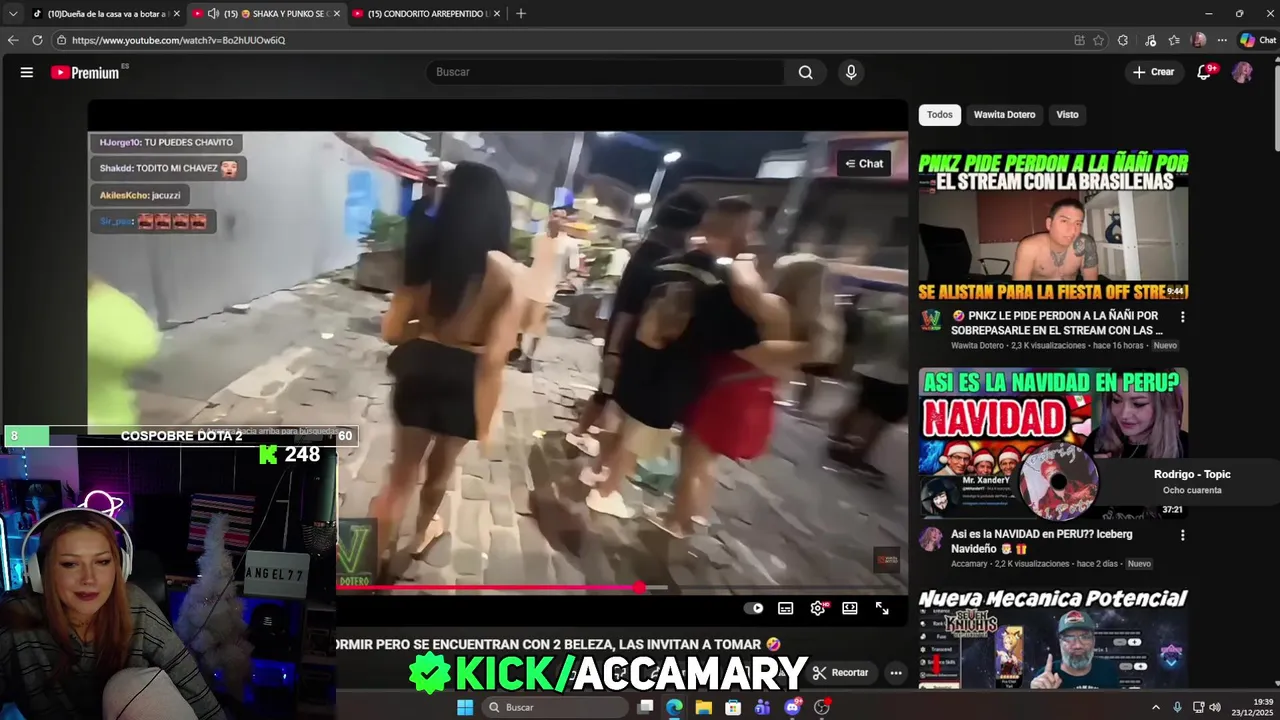Viewport: 1280px width, 720px height.
Task: Toggle the autoplay switch in the player
Action: (x=754, y=608)
